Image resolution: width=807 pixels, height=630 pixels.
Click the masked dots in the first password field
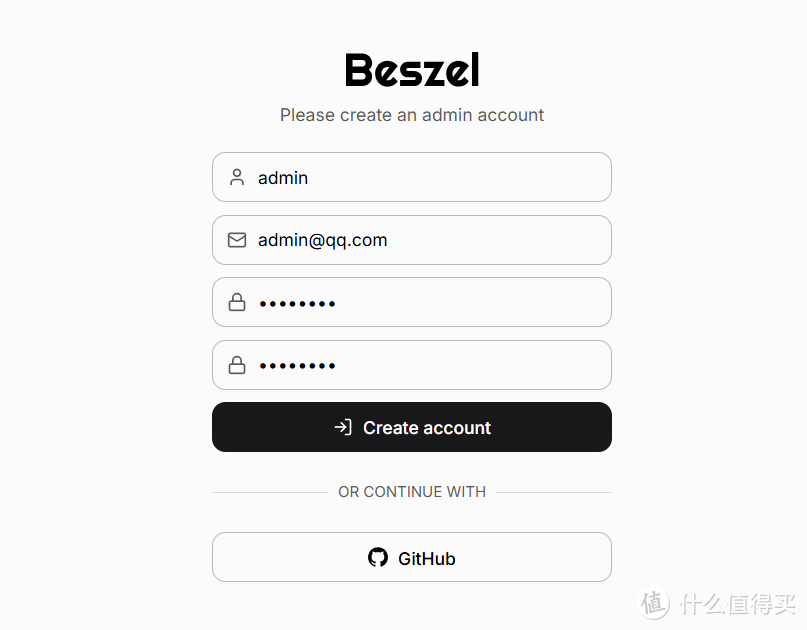coord(297,303)
